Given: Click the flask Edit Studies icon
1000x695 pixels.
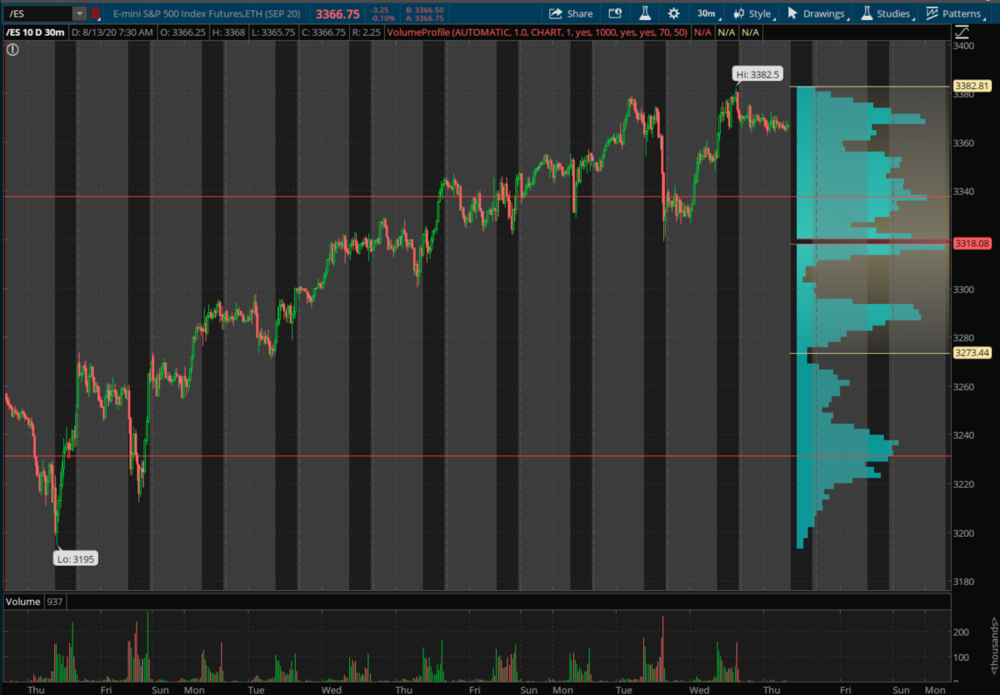Looking at the screenshot, I should (645, 14).
